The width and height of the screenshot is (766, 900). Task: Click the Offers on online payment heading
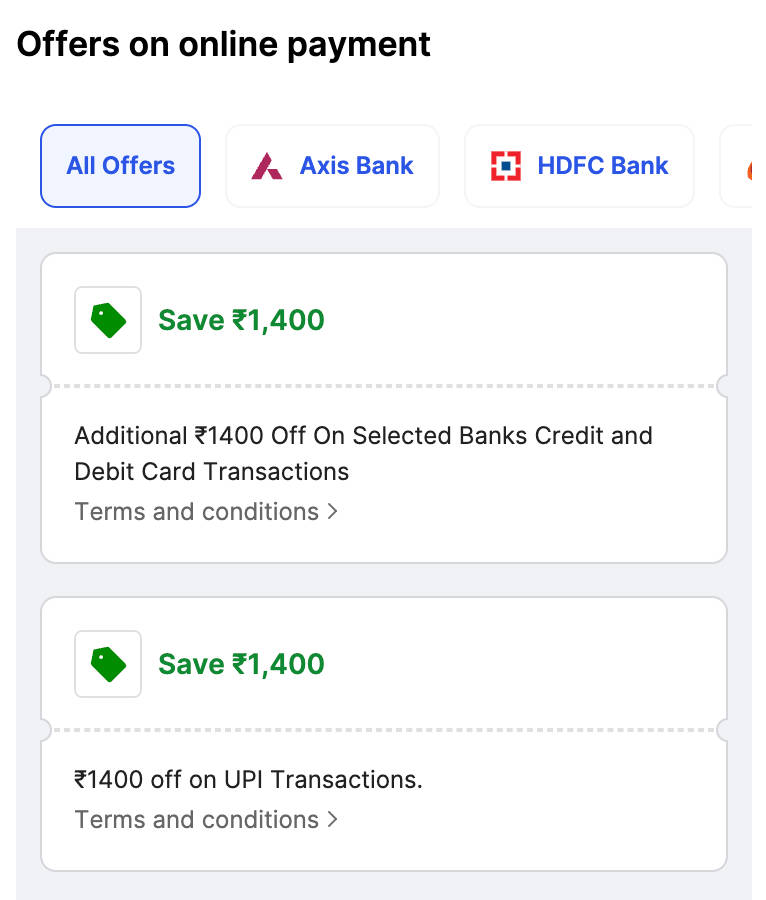coord(224,44)
